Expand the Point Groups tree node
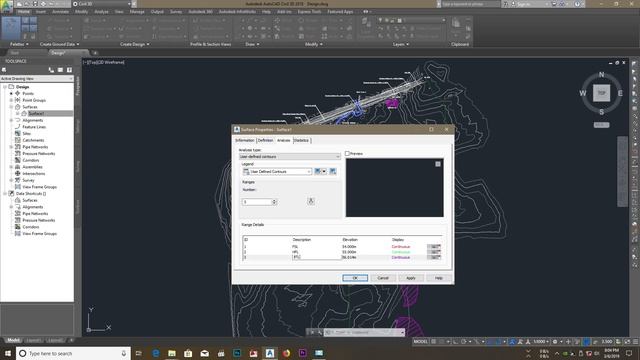 coord(11,100)
